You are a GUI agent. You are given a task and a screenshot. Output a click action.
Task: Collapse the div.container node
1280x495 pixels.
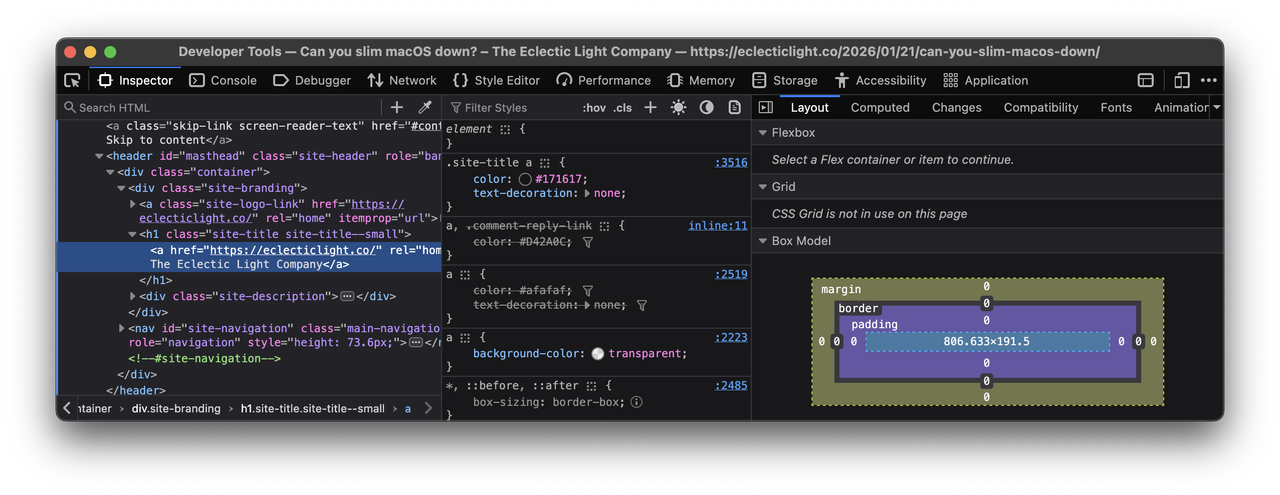(x=111, y=172)
